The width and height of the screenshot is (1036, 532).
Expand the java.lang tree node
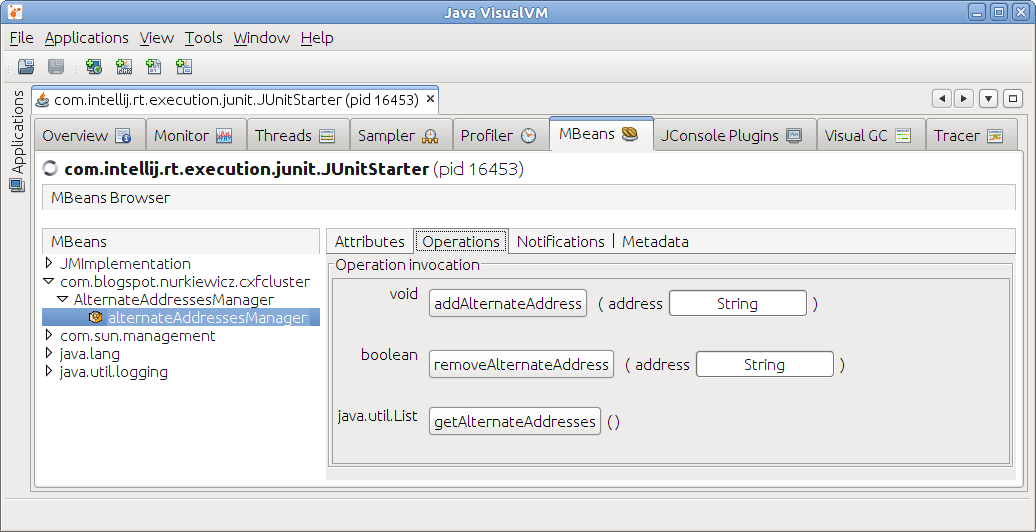(x=48, y=353)
